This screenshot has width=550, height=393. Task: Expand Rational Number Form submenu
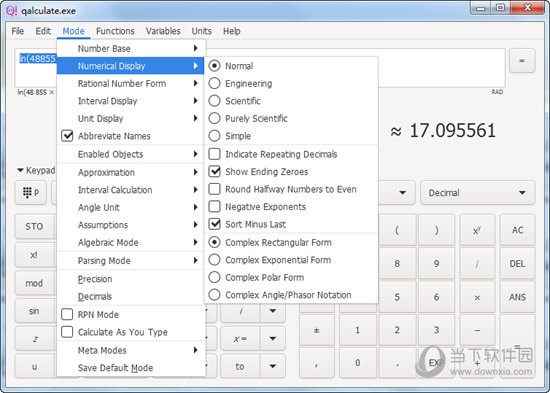coord(130,84)
